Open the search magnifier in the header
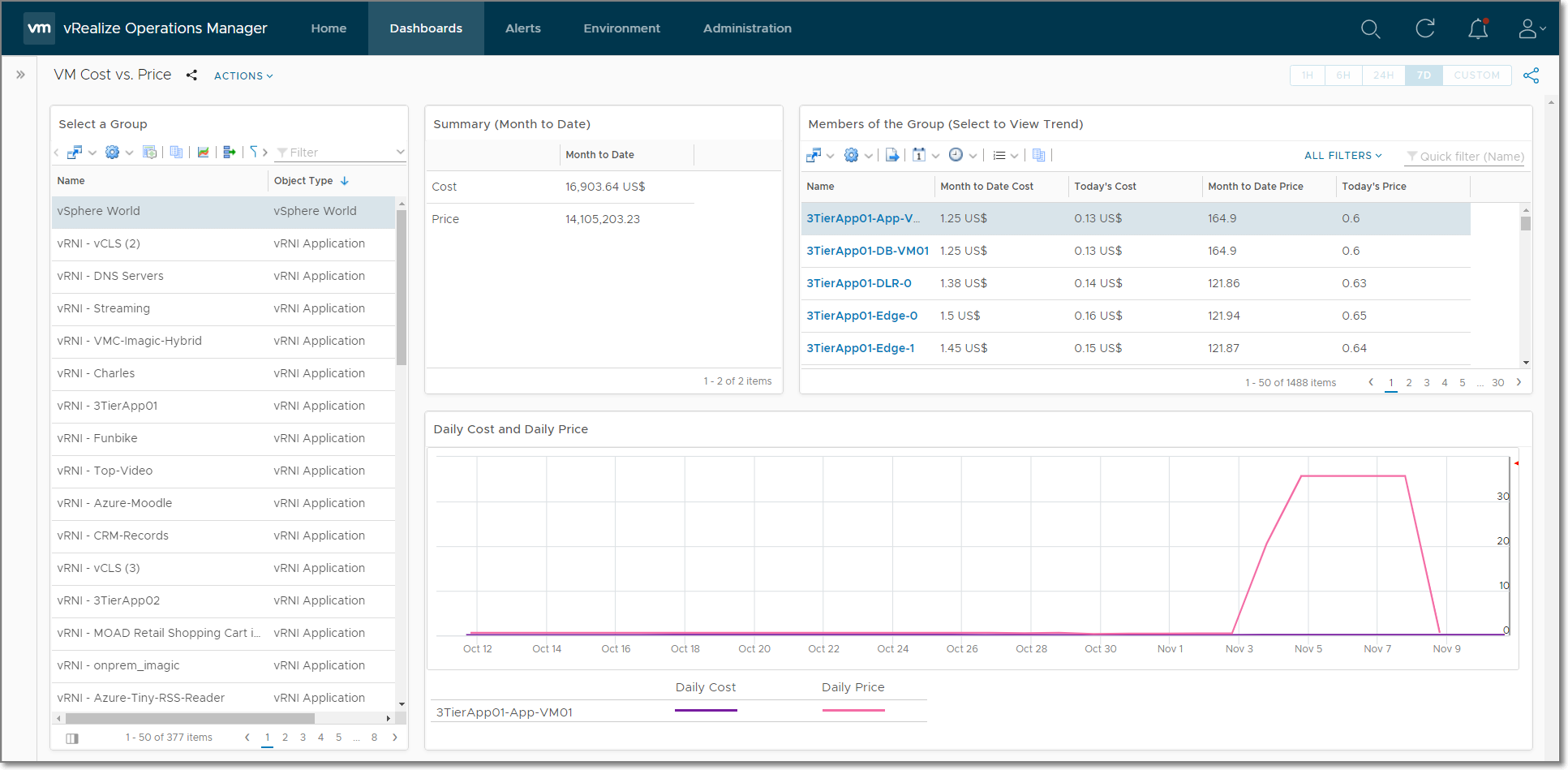This screenshot has height=770, width=1568. tap(1370, 29)
